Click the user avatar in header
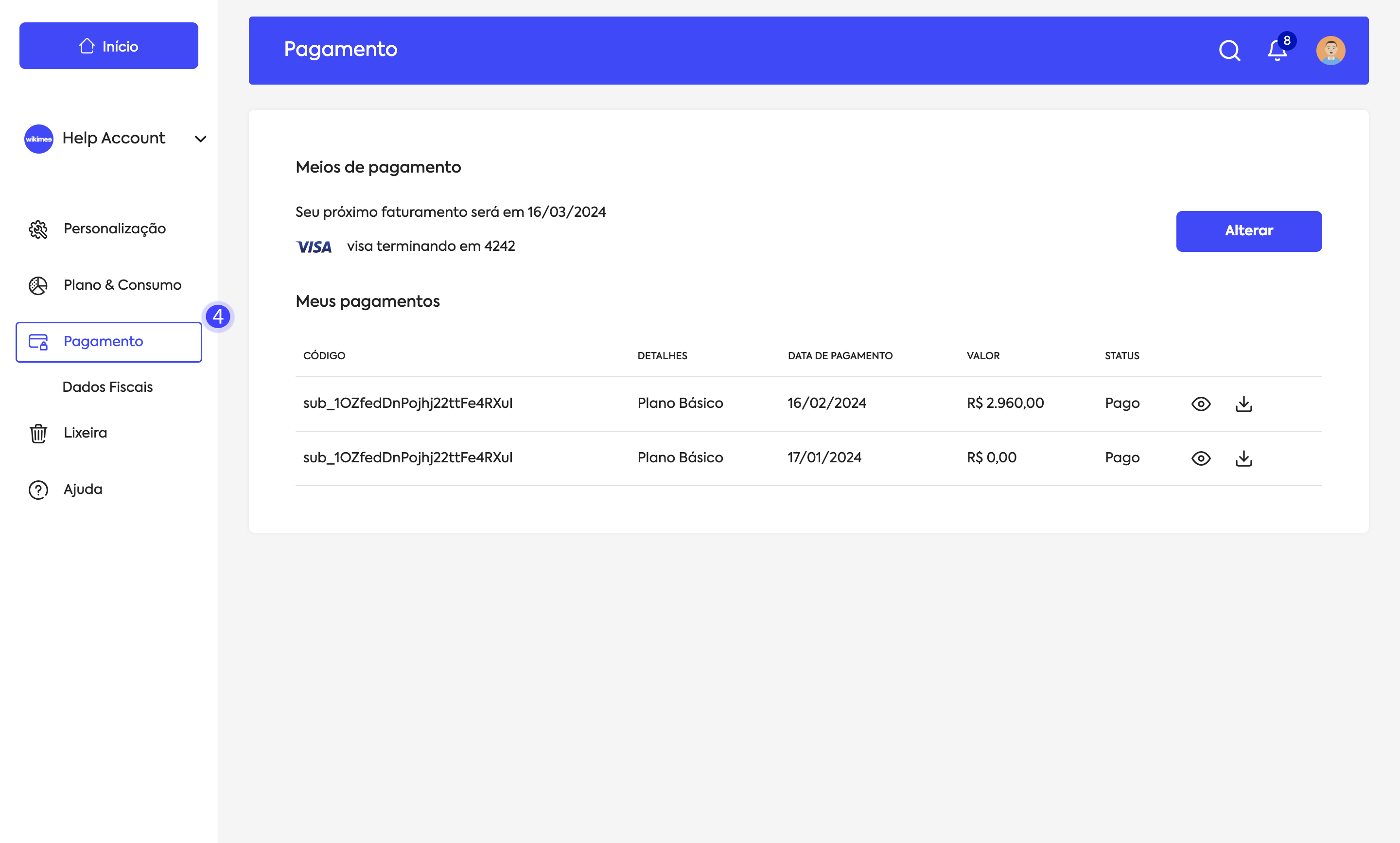The width and height of the screenshot is (1400, 843). (x=1330, y=51)
